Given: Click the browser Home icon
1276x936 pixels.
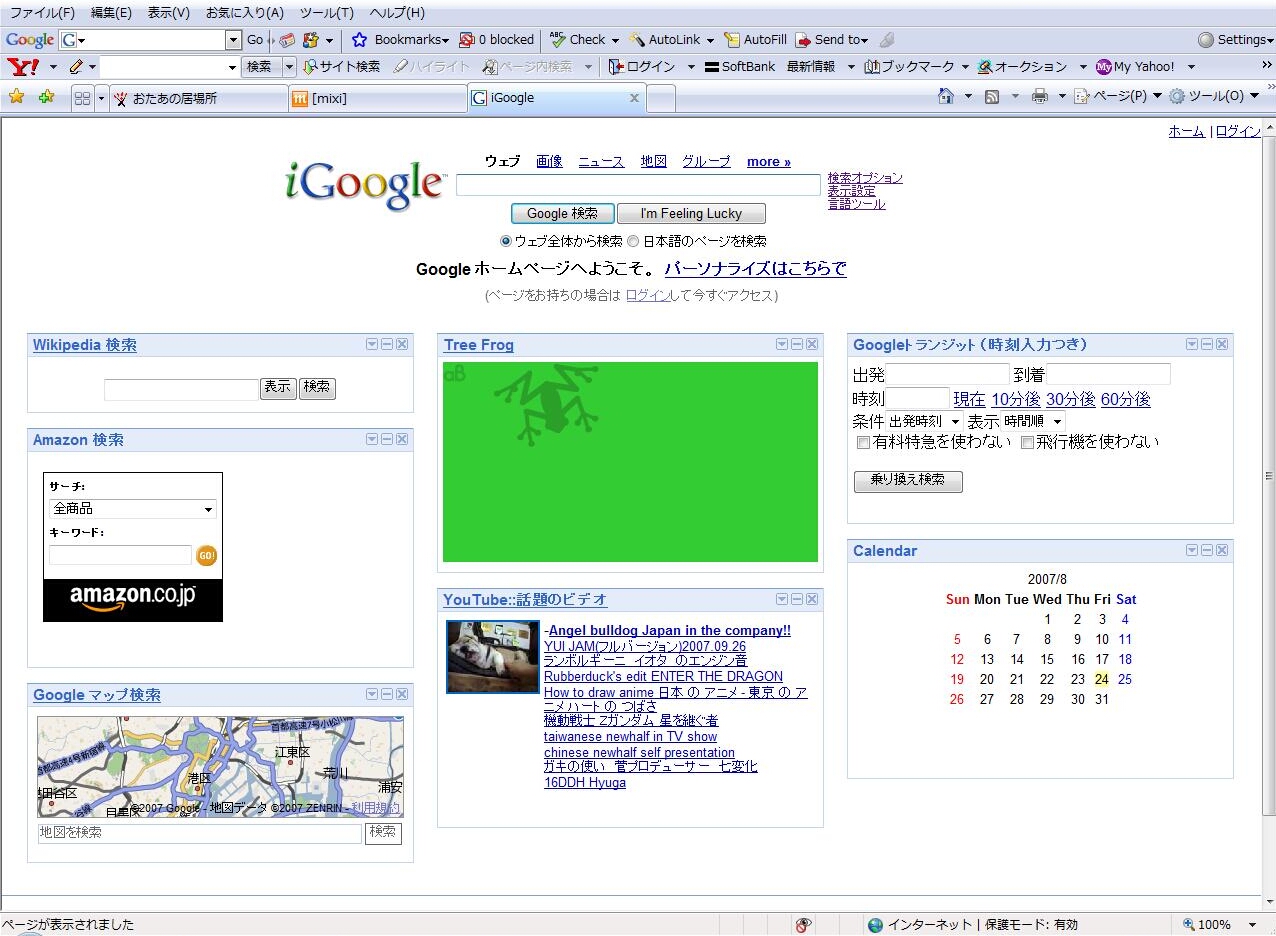Looking at the screenshot, I should [945, 96].
